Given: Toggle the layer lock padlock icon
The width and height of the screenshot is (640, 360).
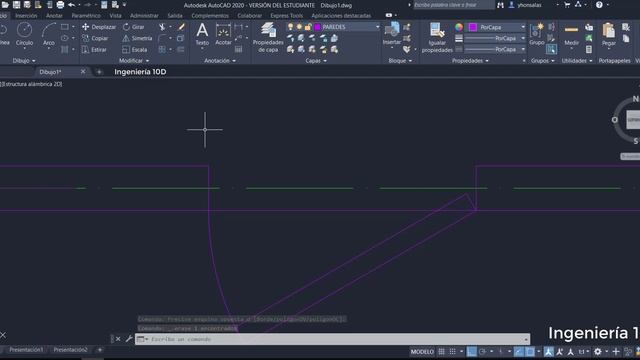Looking at the screenshot, I should pos(308,27).
